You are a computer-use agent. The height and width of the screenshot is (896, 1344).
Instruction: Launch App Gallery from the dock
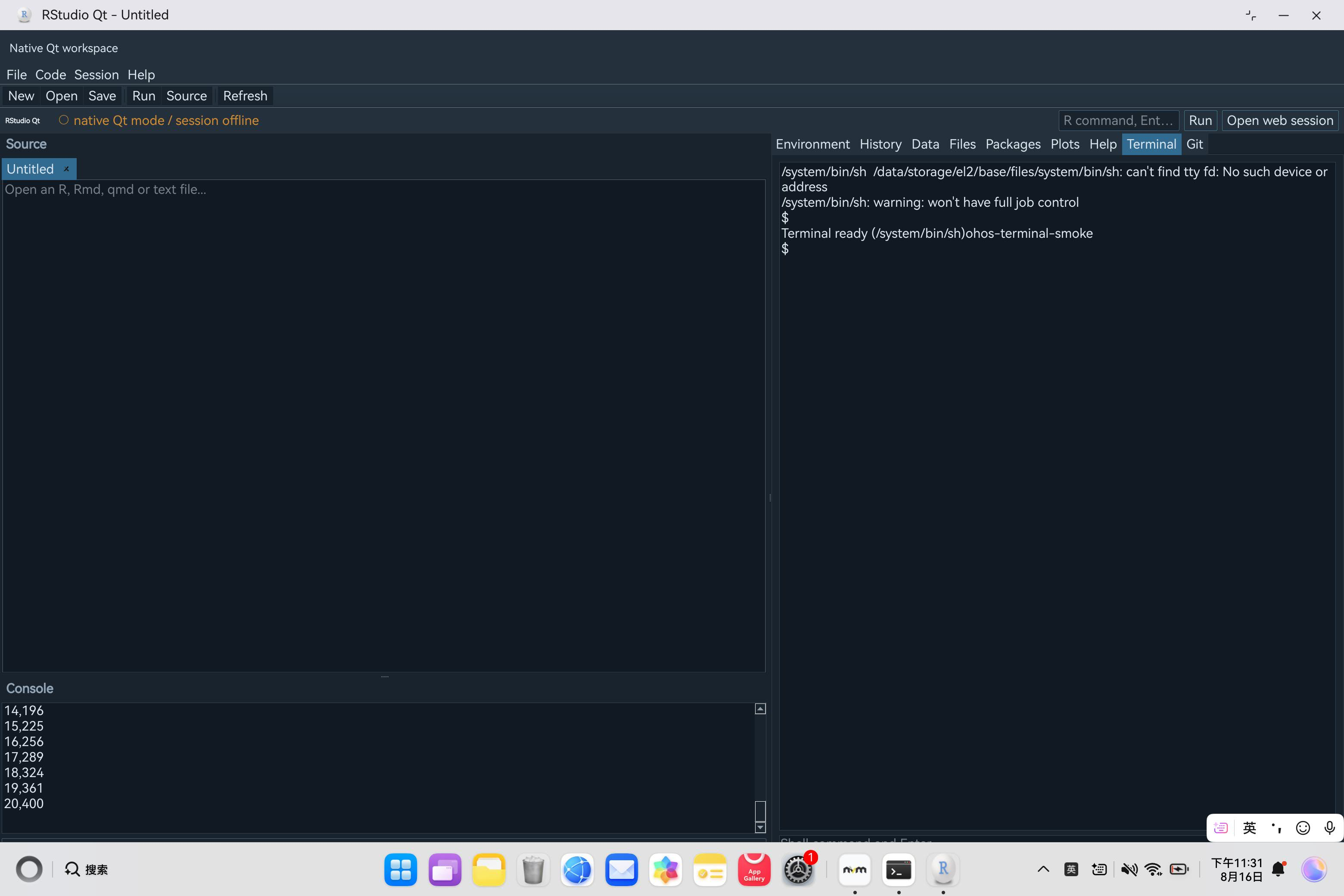click(x=754, y=870)
